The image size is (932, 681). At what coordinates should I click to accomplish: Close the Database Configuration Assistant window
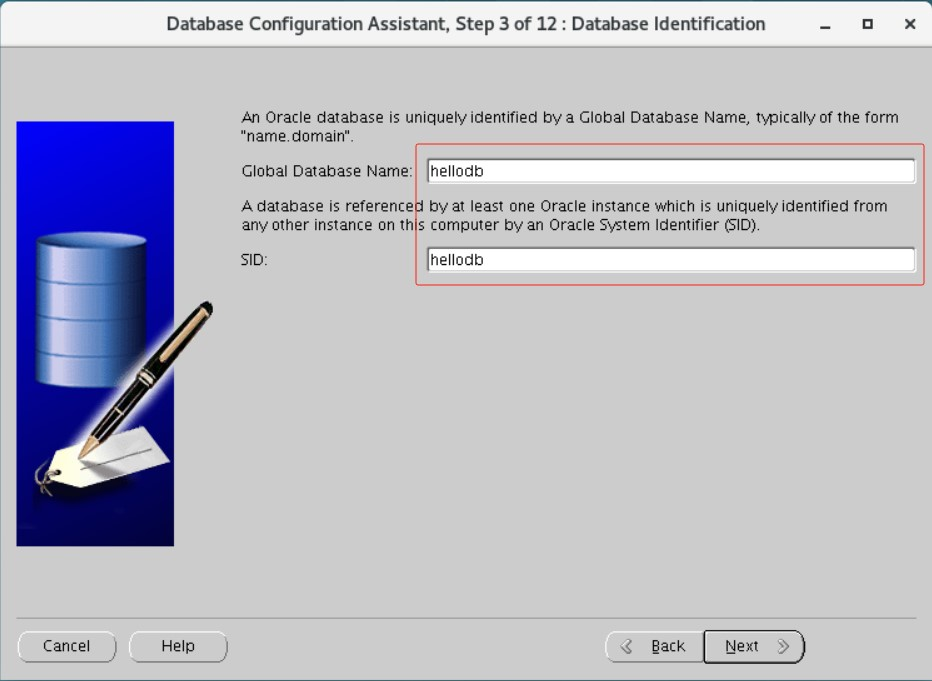click(910, 24)
